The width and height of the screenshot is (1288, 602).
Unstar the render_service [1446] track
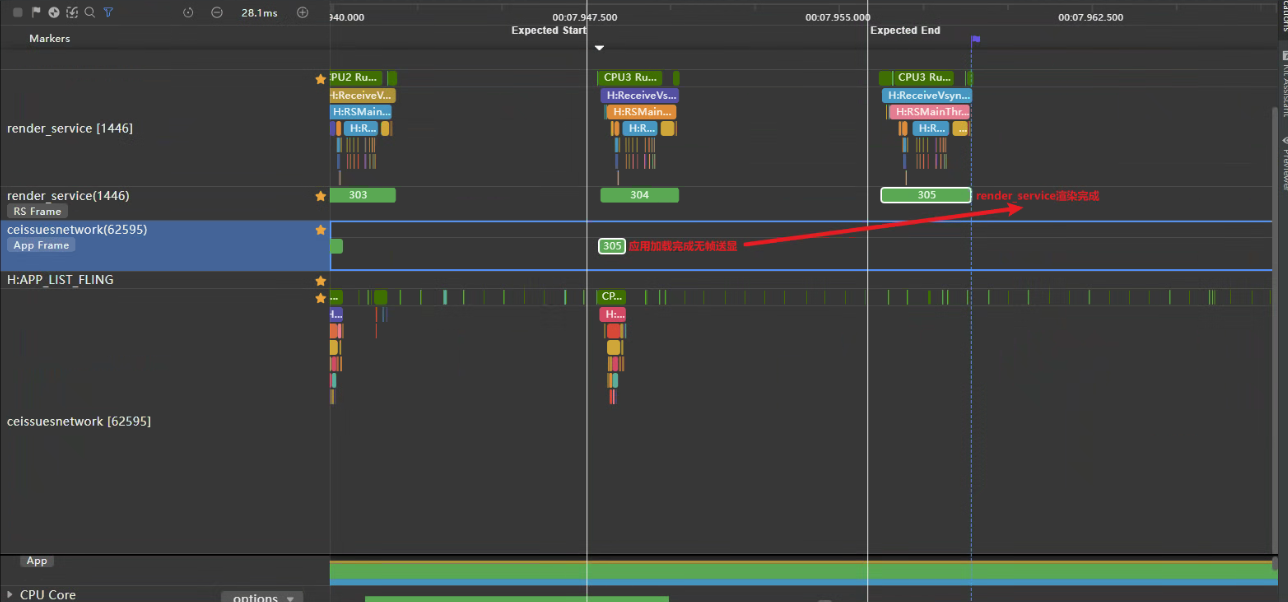coord(321,78)
